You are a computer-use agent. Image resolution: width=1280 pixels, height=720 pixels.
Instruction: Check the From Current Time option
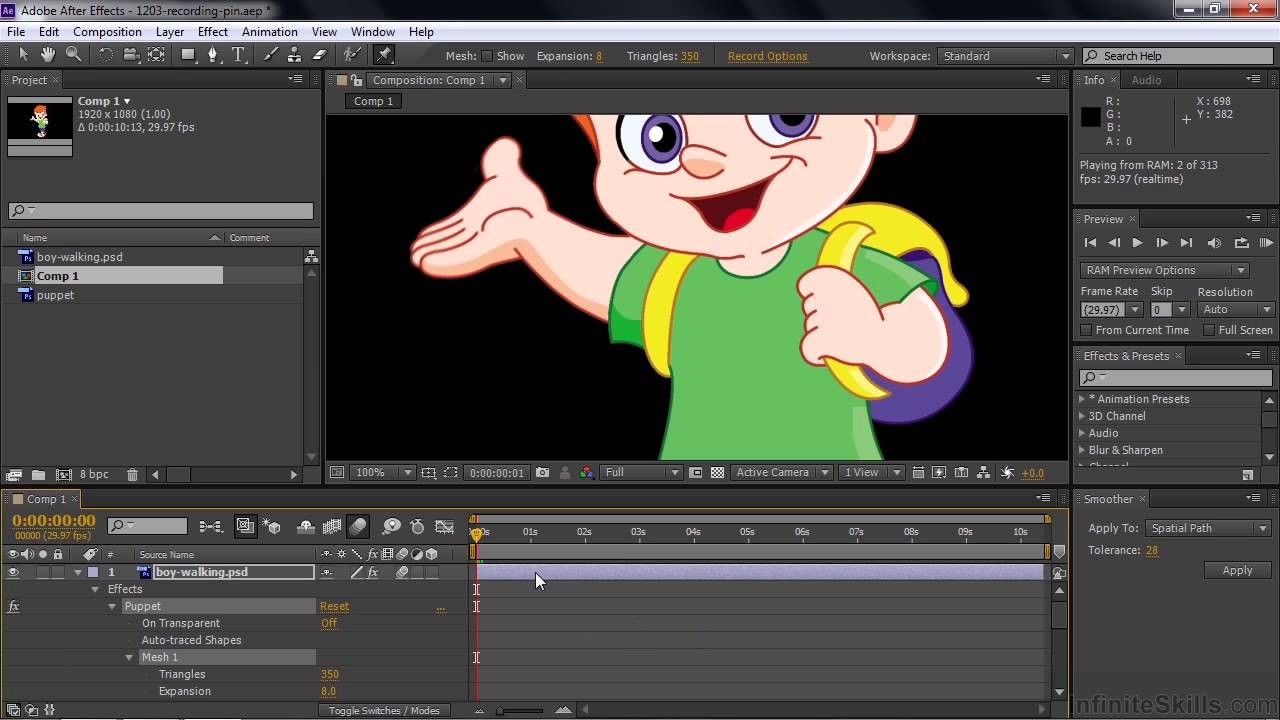coord(1086,330)
